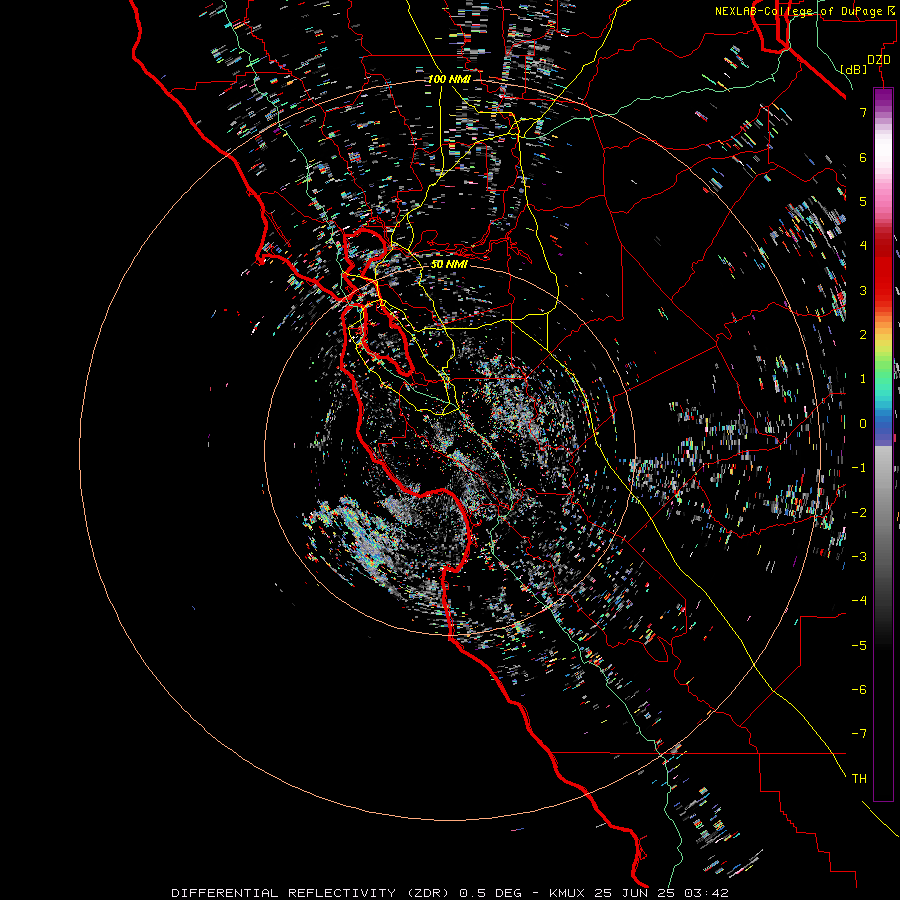Click the 03:42 timestamp
This screenshot has height=900, width=900.
tap(707, 893)
